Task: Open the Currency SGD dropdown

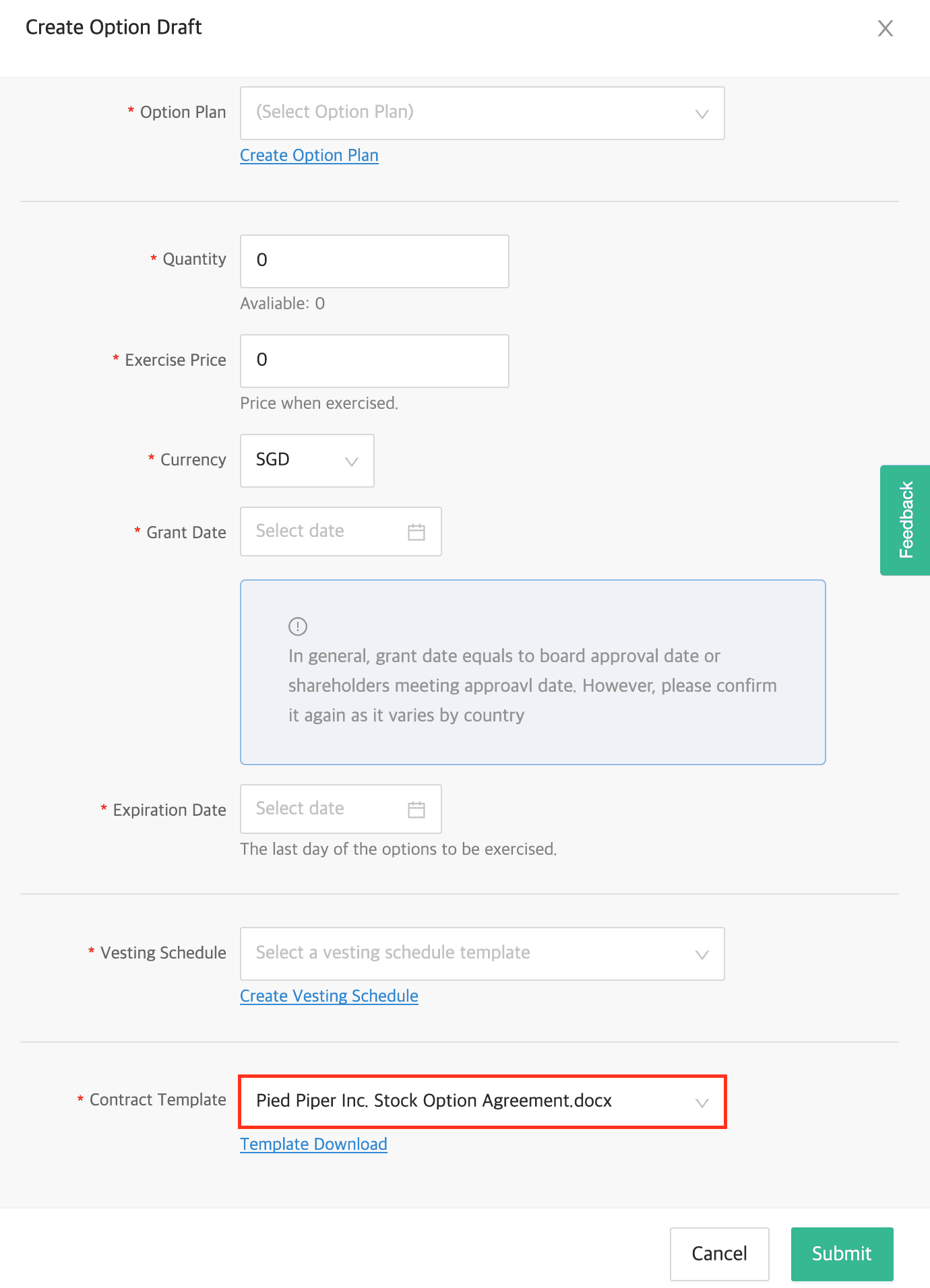Action: pyautogui.click(x=307, y=461)
